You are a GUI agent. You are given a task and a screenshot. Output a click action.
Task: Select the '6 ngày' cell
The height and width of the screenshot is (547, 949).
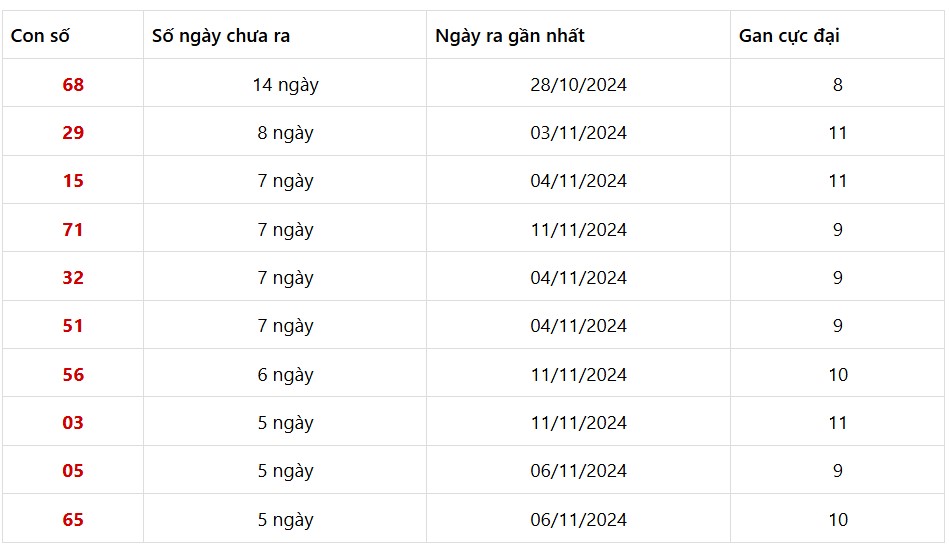coord(285,375)
